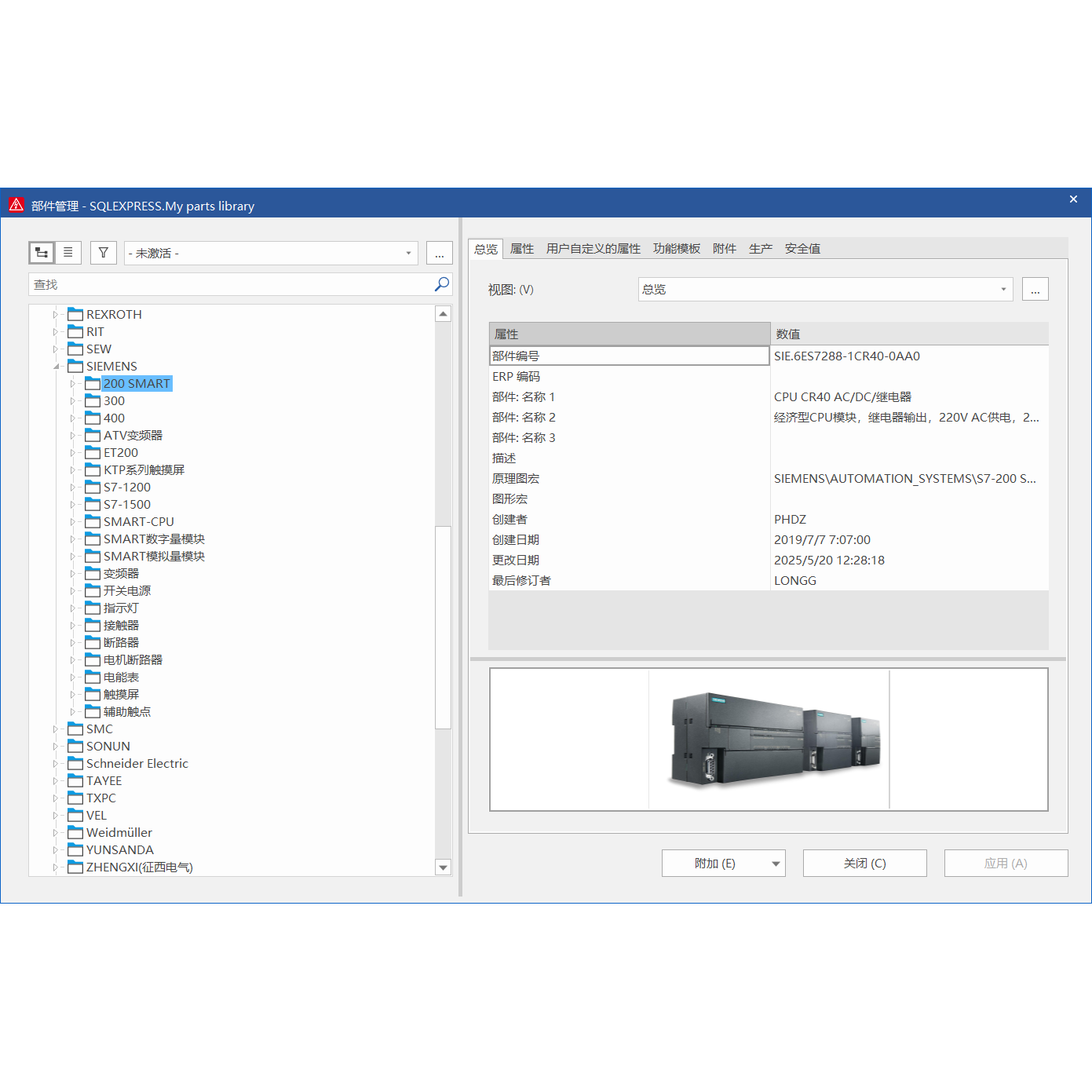Click the 2019/7/7 7:07:00 creation date value
Screen dimensions: 1092x1092
click(822, 539)
